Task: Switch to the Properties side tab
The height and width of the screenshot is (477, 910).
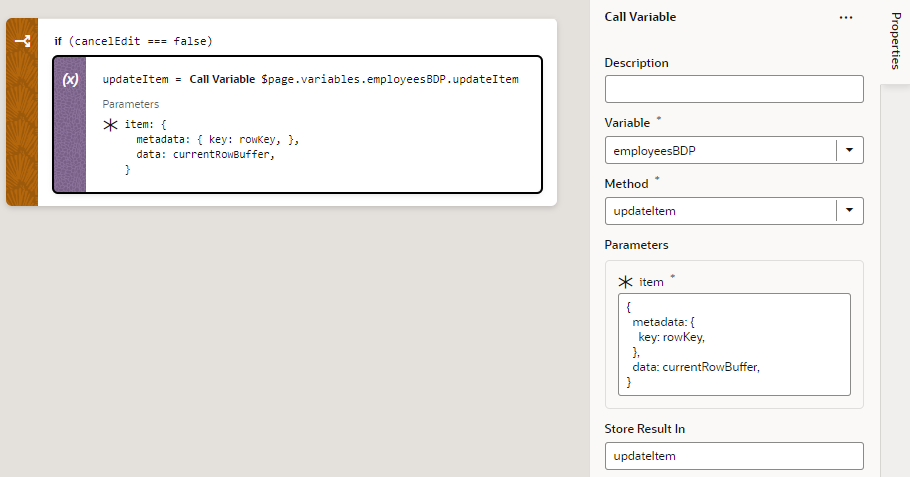Action: pyautogui.click(x=895, y=41)
